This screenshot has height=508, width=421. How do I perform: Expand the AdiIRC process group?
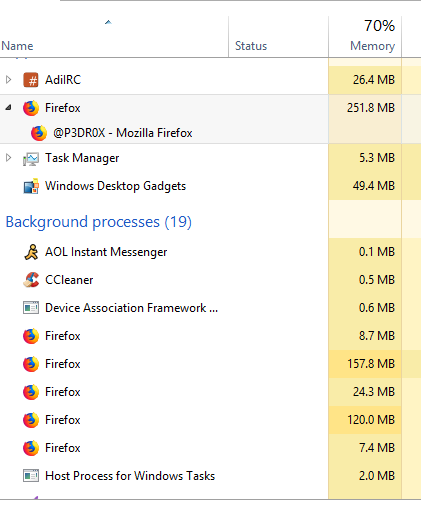(x=9, y=80)
